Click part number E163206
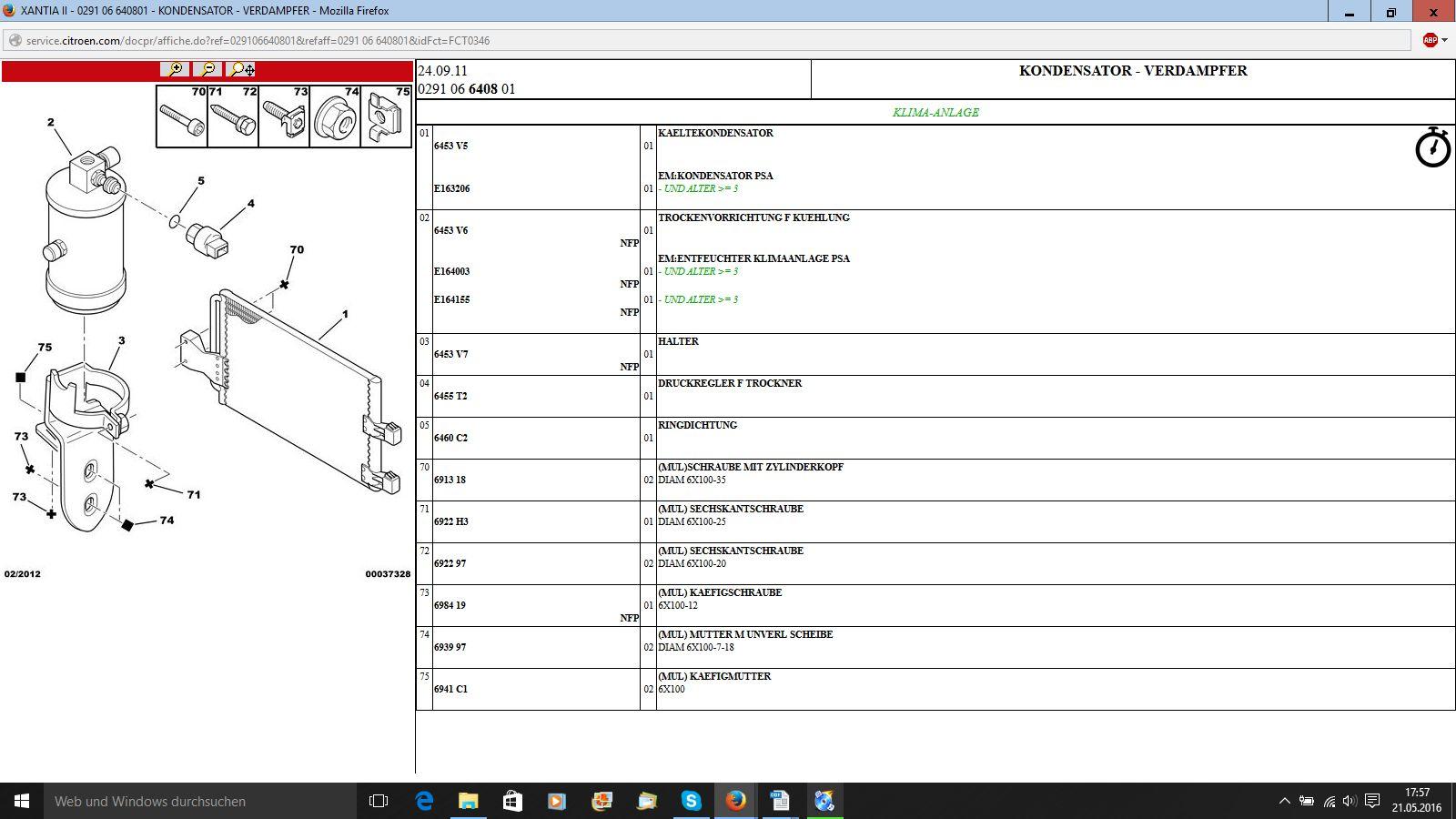The image size is (1456, 819). click(451, 188)
